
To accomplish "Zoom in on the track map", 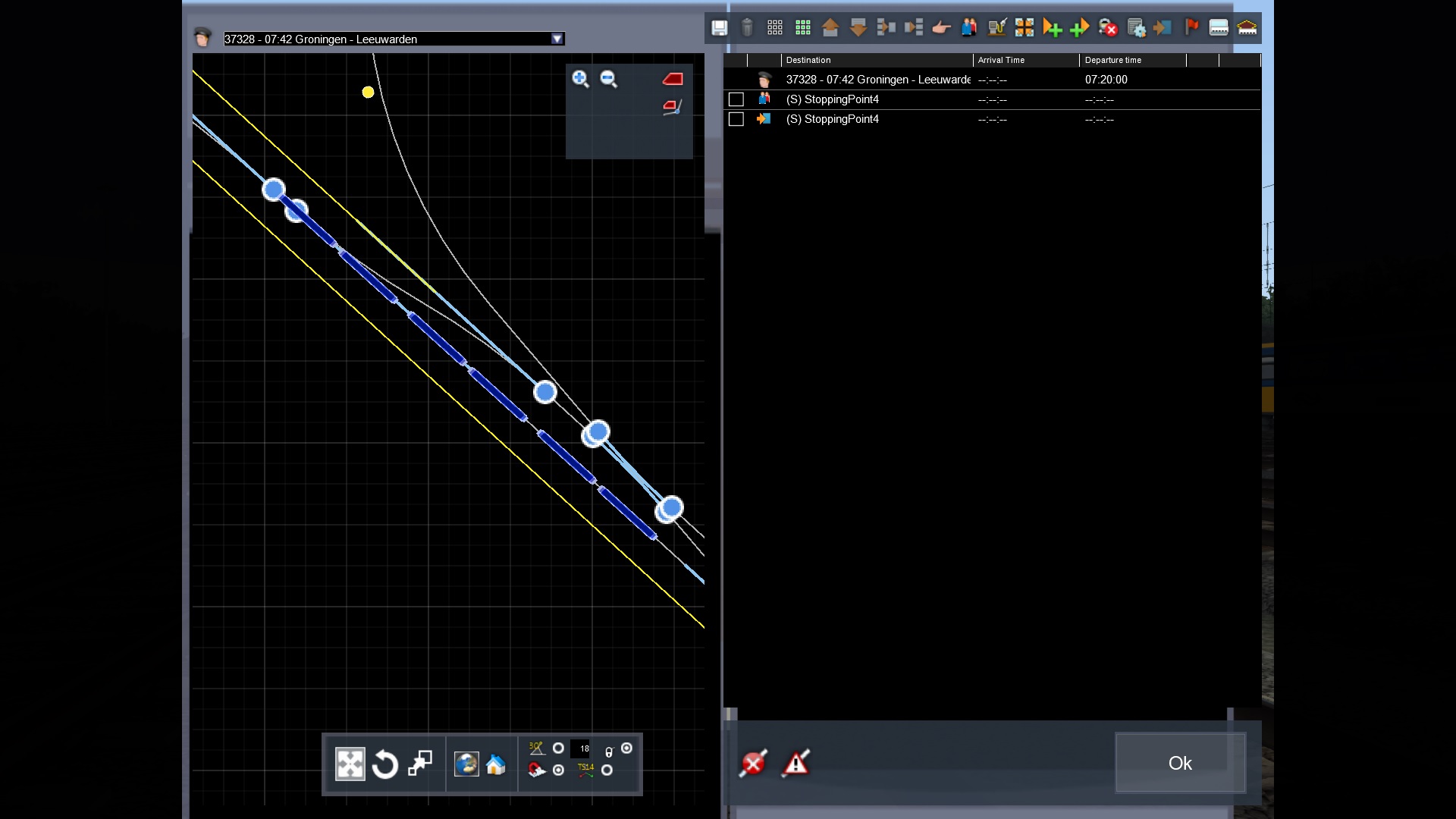I will (x=581, y=79).
